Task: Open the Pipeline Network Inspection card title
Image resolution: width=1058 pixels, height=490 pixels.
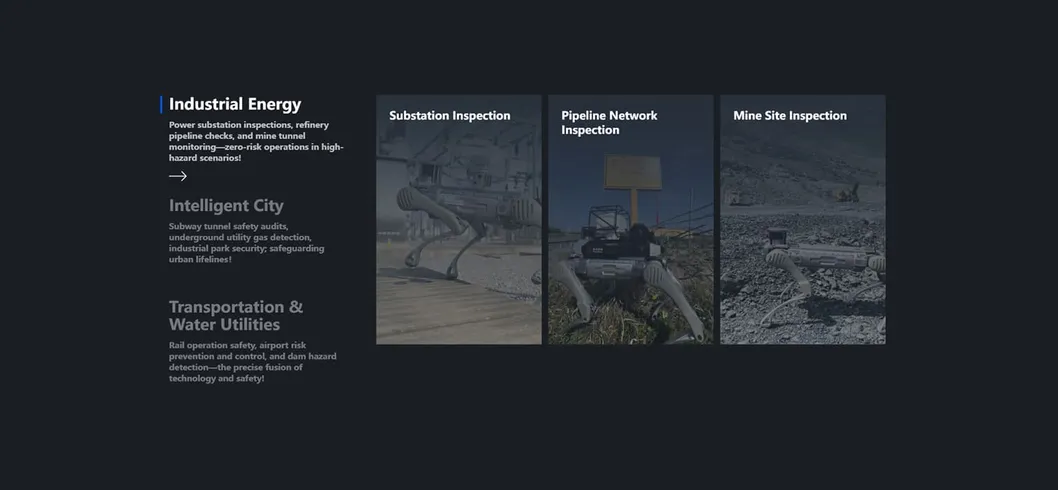Action: point(609,123)
